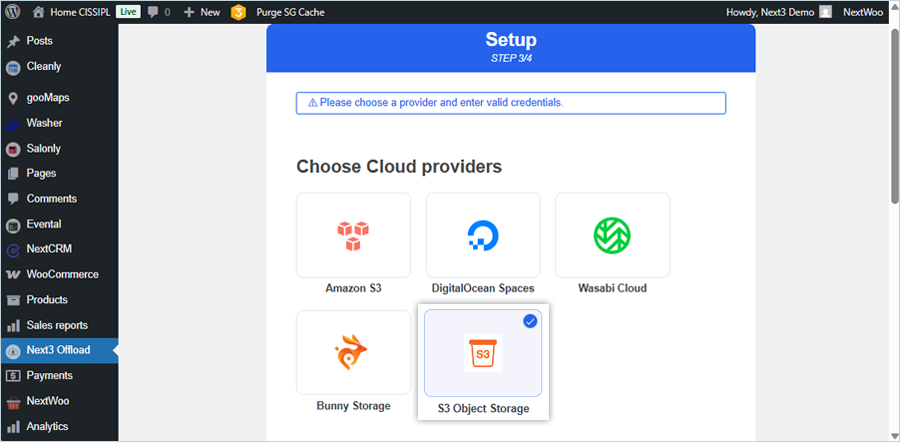Image resolution: width=900 pixels, height=442 pixels.
Task: Click the user avatar next to Howdy
Action: point(825,12)
